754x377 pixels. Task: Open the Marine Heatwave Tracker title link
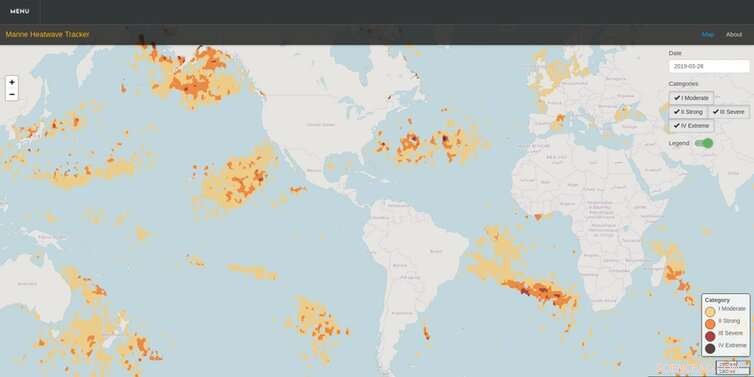pyautogui.click(x=48, y=35)
